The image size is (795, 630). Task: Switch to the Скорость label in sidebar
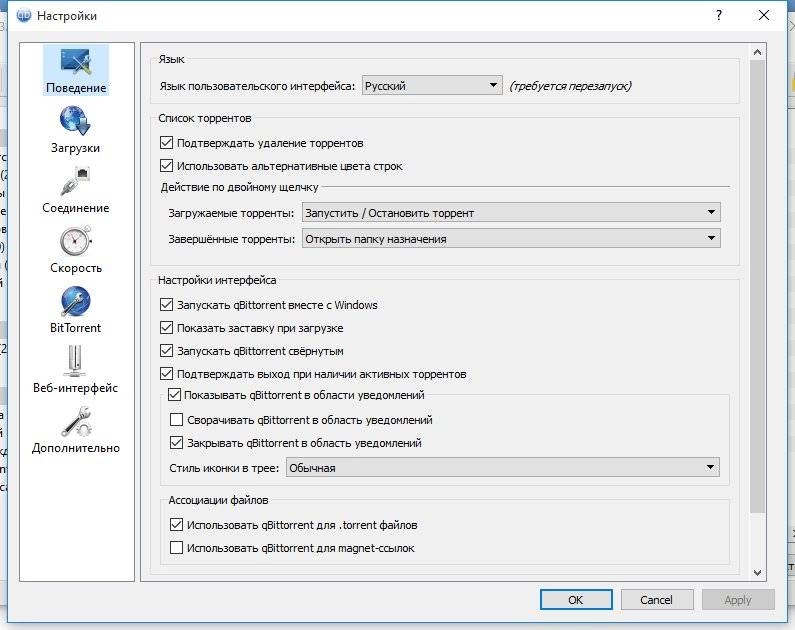[x=76, y=268]
